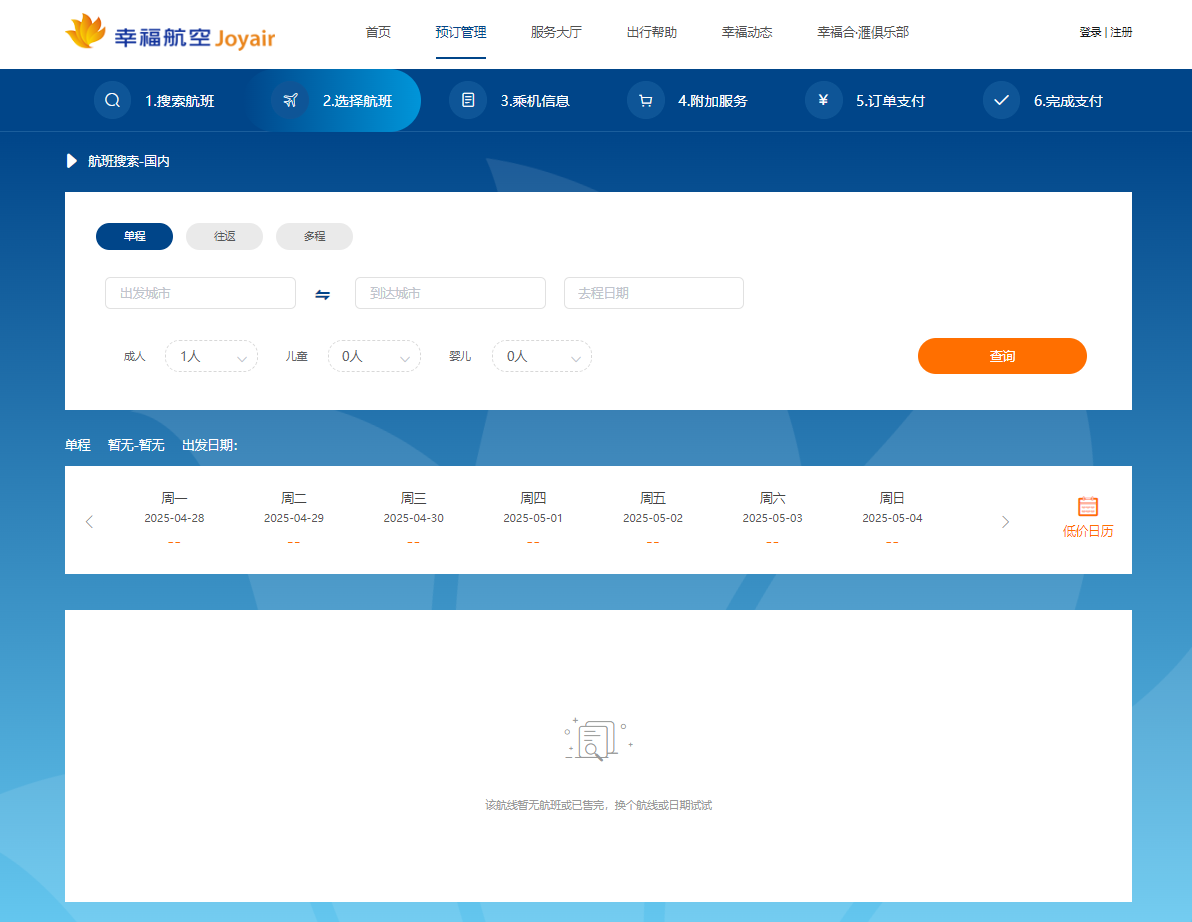Image resolution: width=1192 pixels, height=922 pixels.
Task: Go to previous week arrow
Action: (x=89, y=521)
